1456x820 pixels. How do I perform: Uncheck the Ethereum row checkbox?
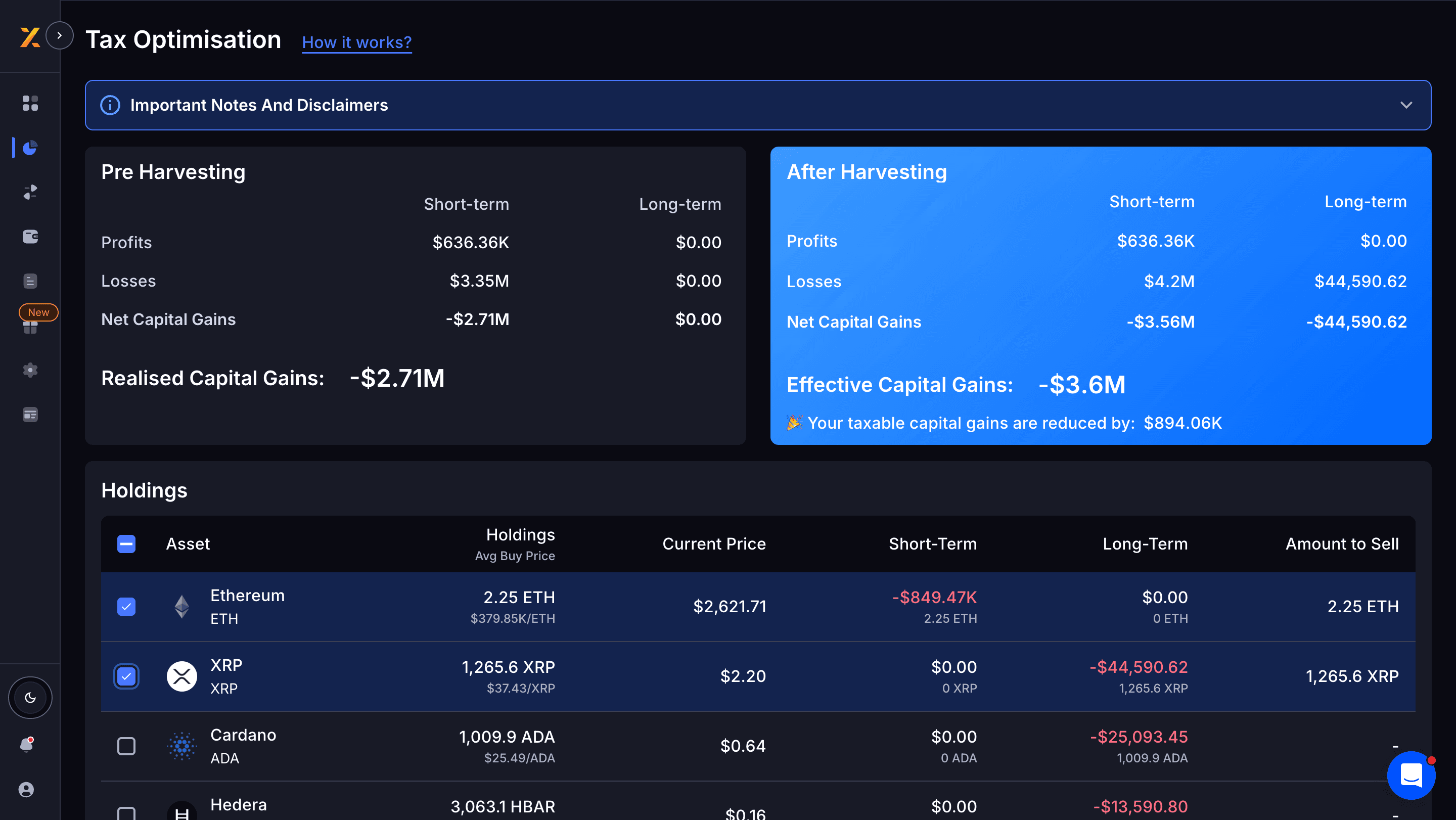[x=126, y=607]
